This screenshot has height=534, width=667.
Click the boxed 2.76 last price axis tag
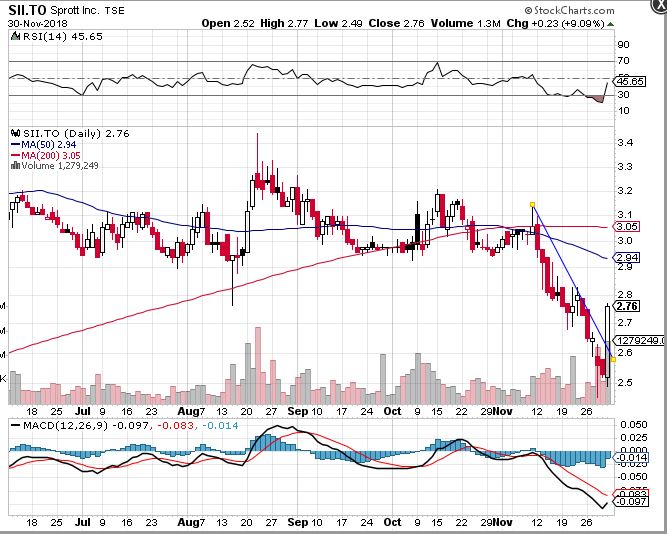627,306
